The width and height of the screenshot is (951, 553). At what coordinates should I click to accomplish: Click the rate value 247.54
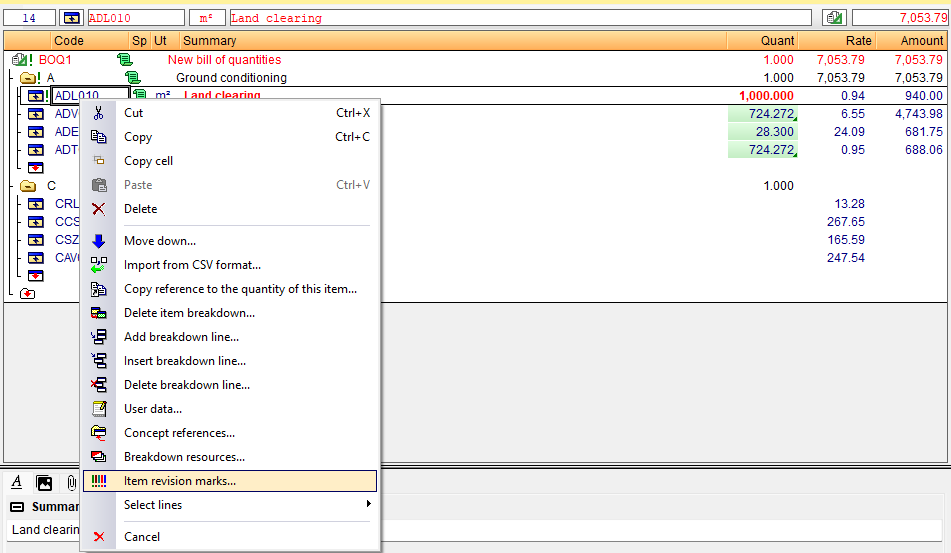845,258
